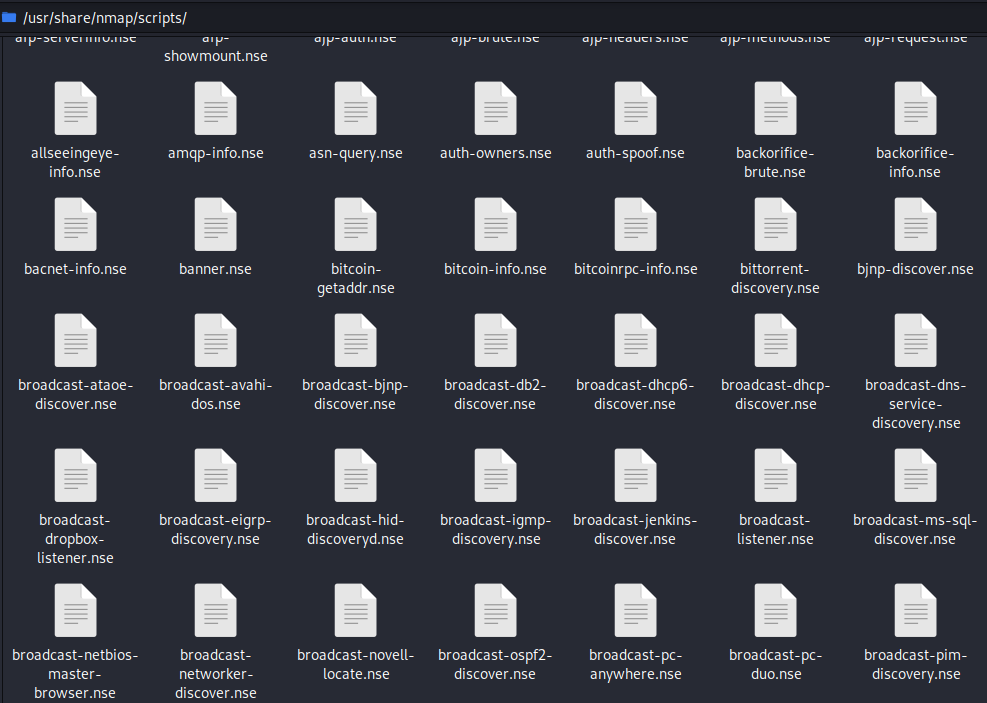The width and height of the screenshot is (987, 703).
Task: Select the allseeingeye-info.nse file icon
Action: 76,108
